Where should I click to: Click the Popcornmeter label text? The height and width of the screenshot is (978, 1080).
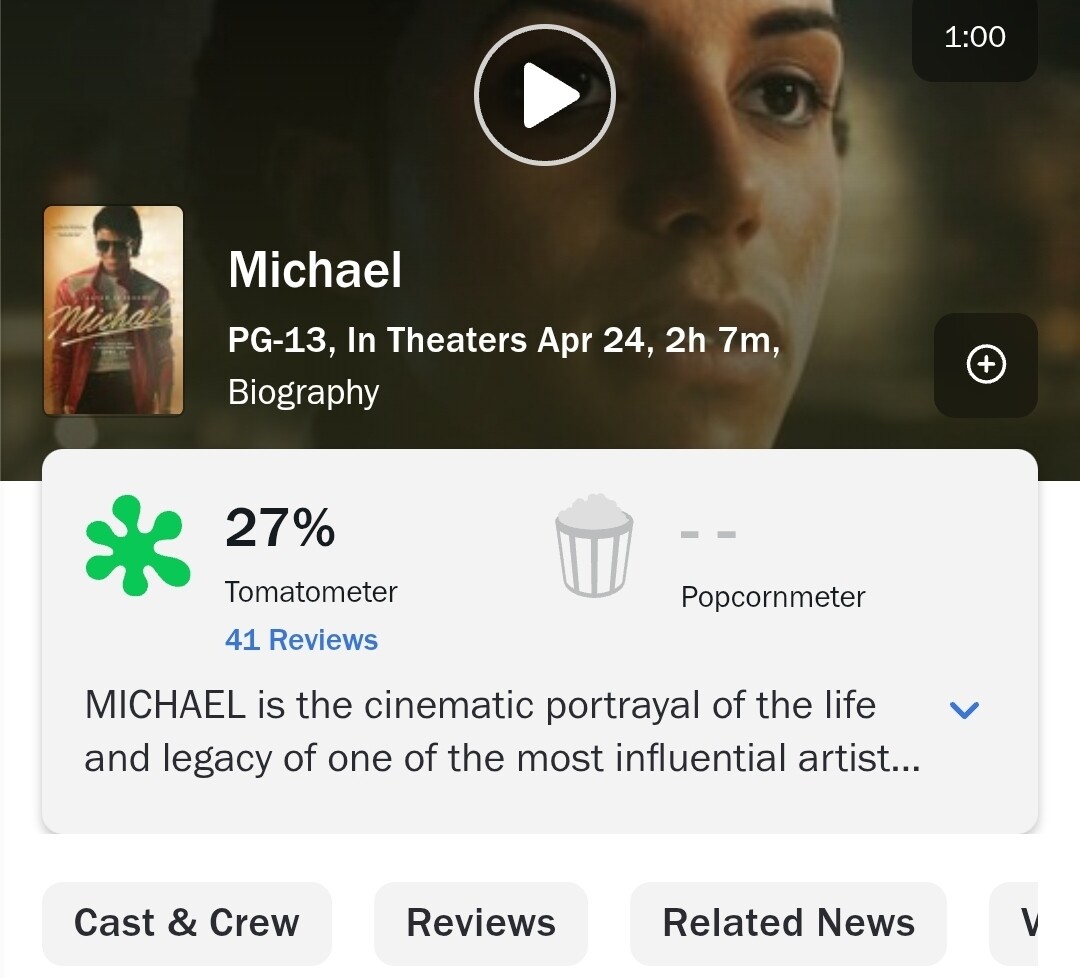(773, 597)
